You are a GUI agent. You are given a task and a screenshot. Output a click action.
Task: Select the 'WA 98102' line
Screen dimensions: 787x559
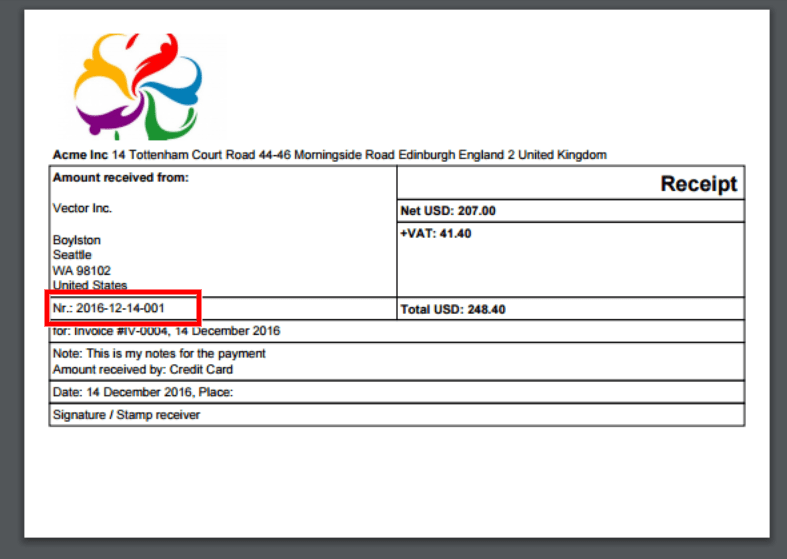click(x=81, y=270)
